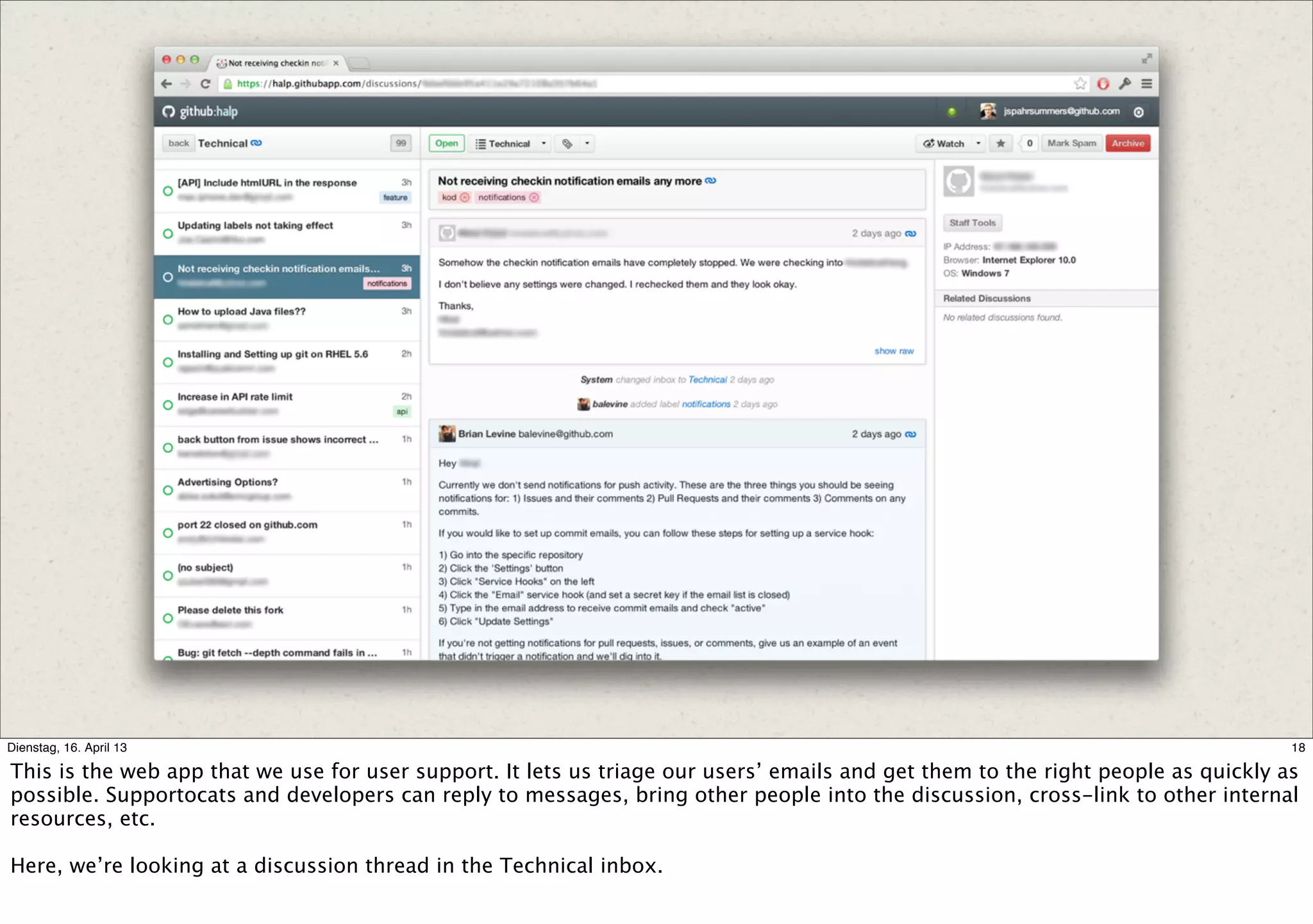Remove the notifications label via x icon
Image resolution: width=1313 pixels, height=924 pixels.
pos(534,197)
